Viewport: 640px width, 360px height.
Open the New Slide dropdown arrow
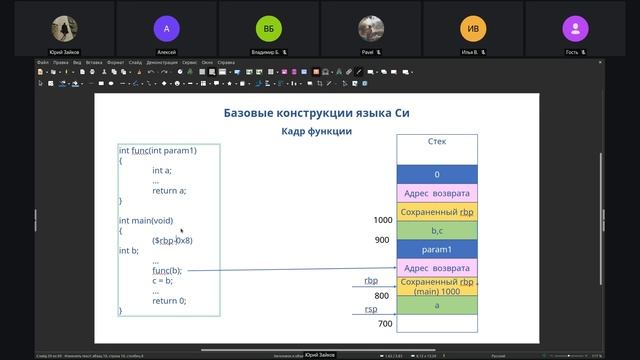[377, 72]
